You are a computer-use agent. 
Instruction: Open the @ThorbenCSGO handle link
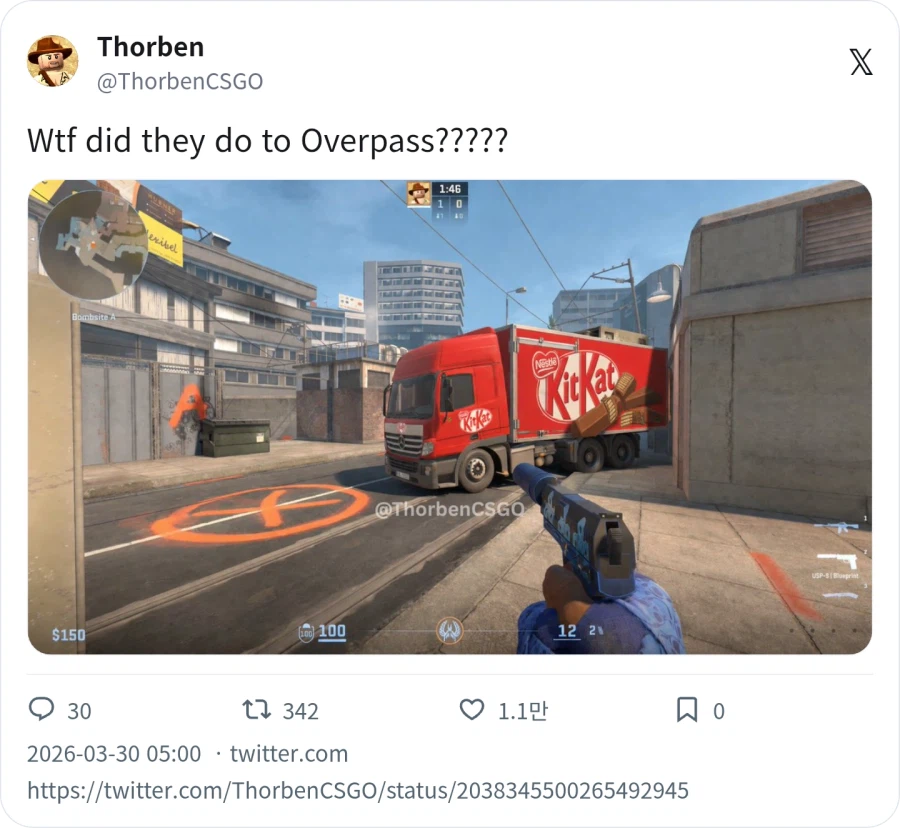[180, 81]
